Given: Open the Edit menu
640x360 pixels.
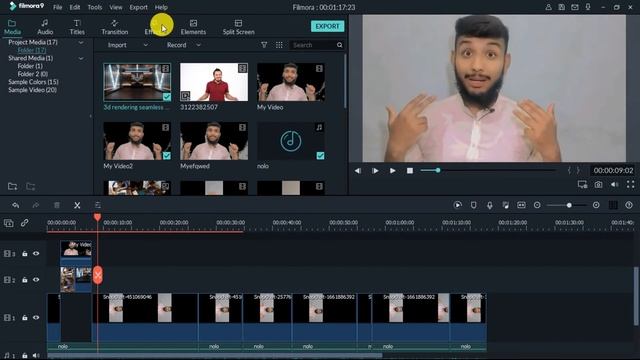Looking at the screenshot, I should tap(75, 7).
